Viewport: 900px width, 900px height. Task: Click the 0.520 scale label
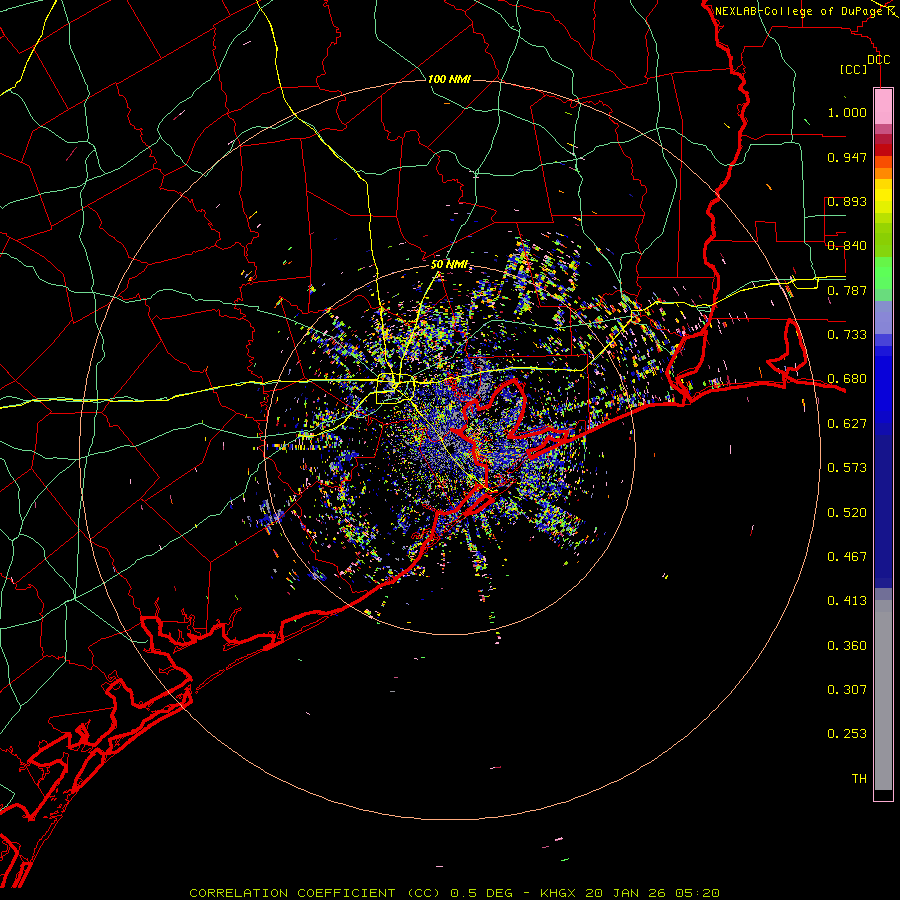pyautogui.click(x=847, y=513)
